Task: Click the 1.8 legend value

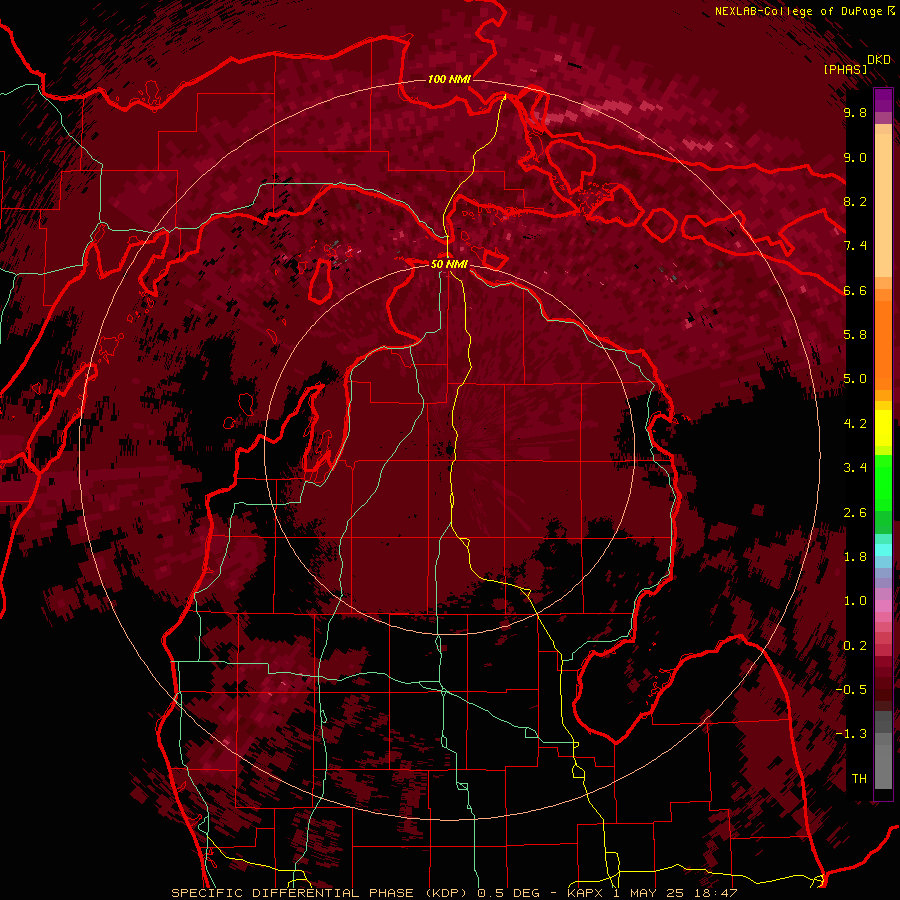Action: (x=855, y=557)
